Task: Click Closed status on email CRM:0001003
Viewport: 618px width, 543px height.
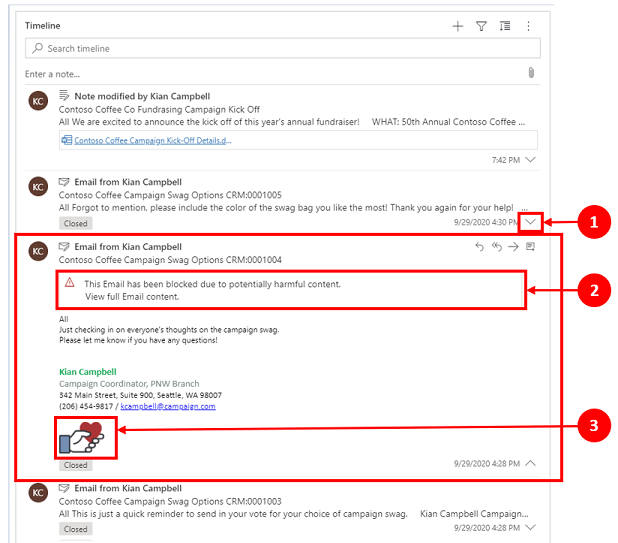Action: [76, 529]
